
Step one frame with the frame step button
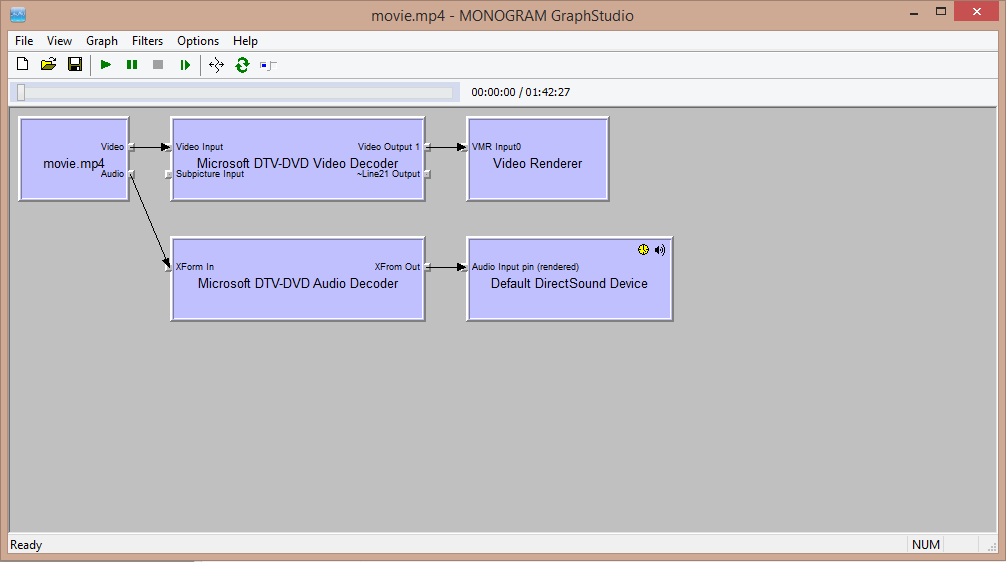185,65
